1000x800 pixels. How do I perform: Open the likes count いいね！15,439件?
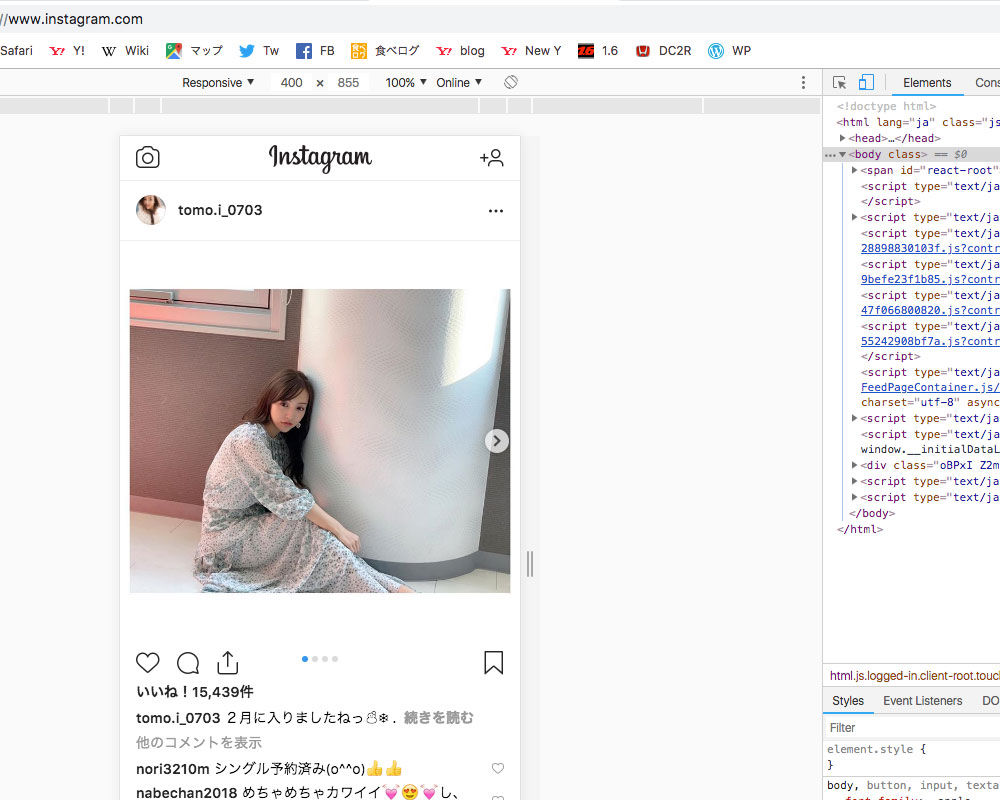point(195,692)
